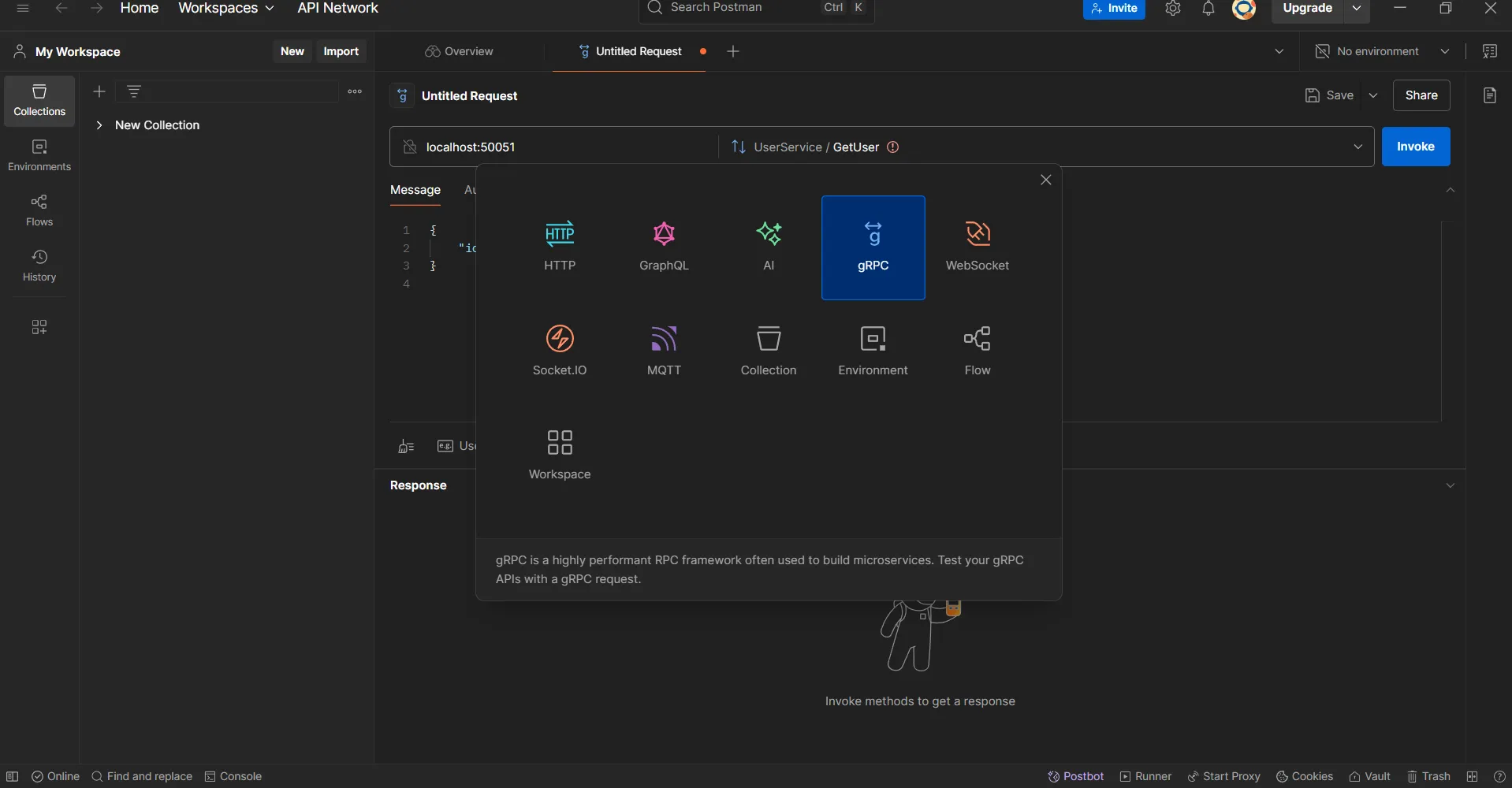
Task: Switch to the Overview tab
Action: tap(459, 51)
